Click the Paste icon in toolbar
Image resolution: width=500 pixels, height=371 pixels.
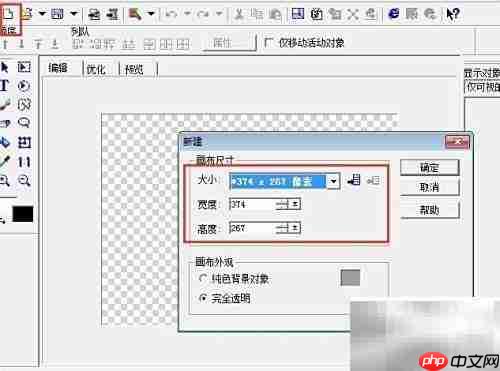click(x=275, y=14)
